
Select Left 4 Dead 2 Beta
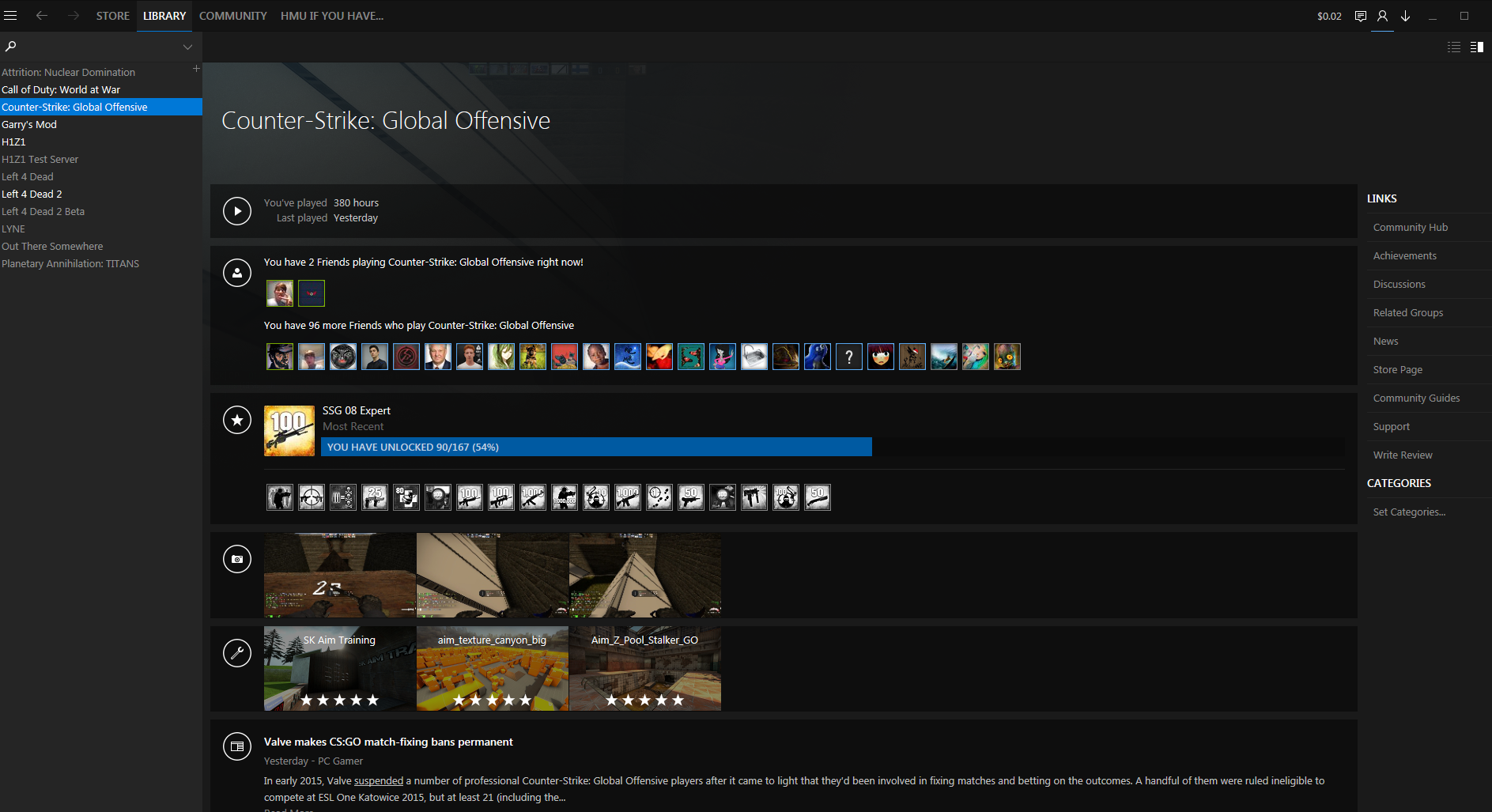(x=101, y=211)
